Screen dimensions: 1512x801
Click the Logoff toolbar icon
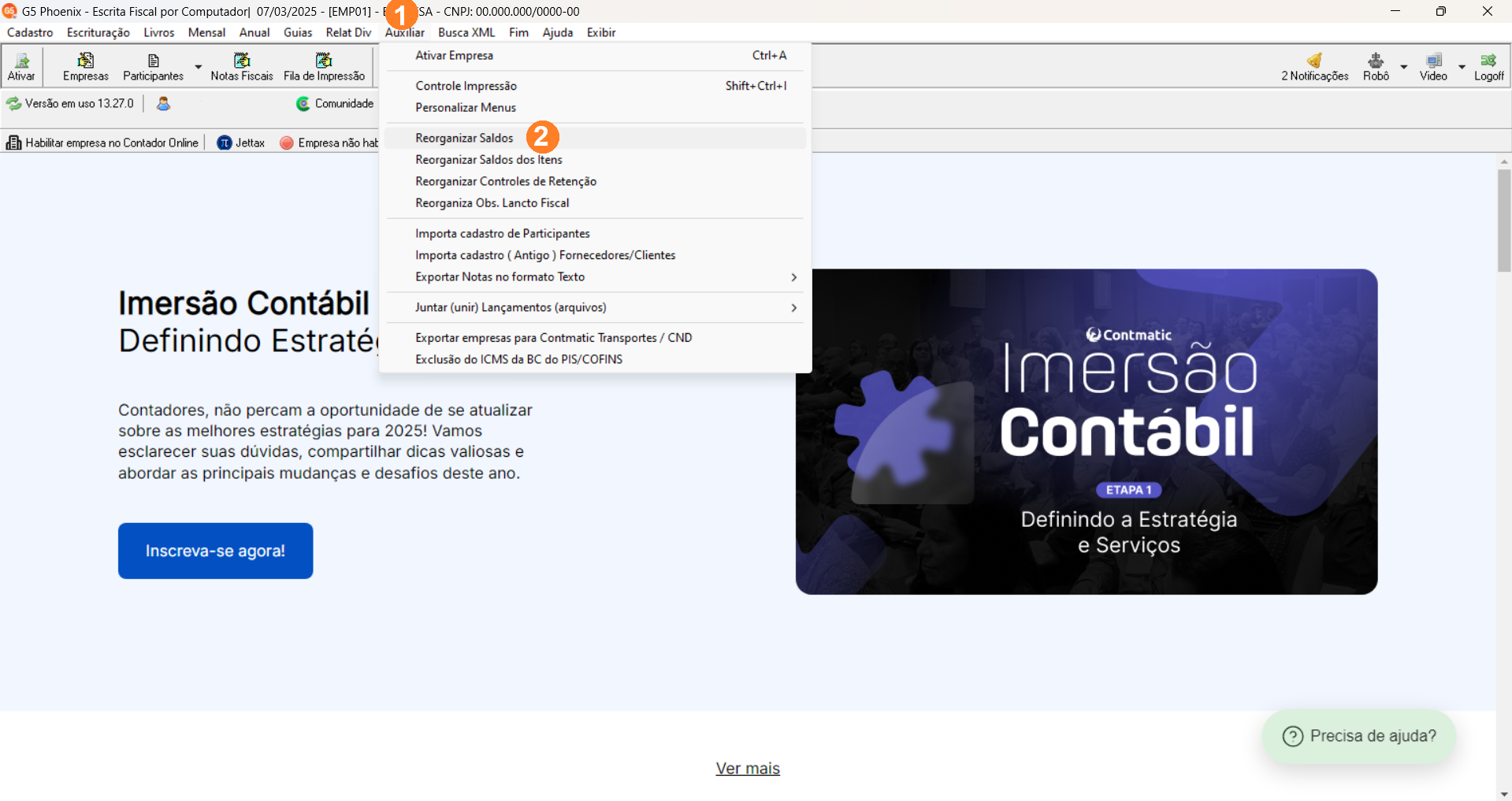pos(1488,67)
